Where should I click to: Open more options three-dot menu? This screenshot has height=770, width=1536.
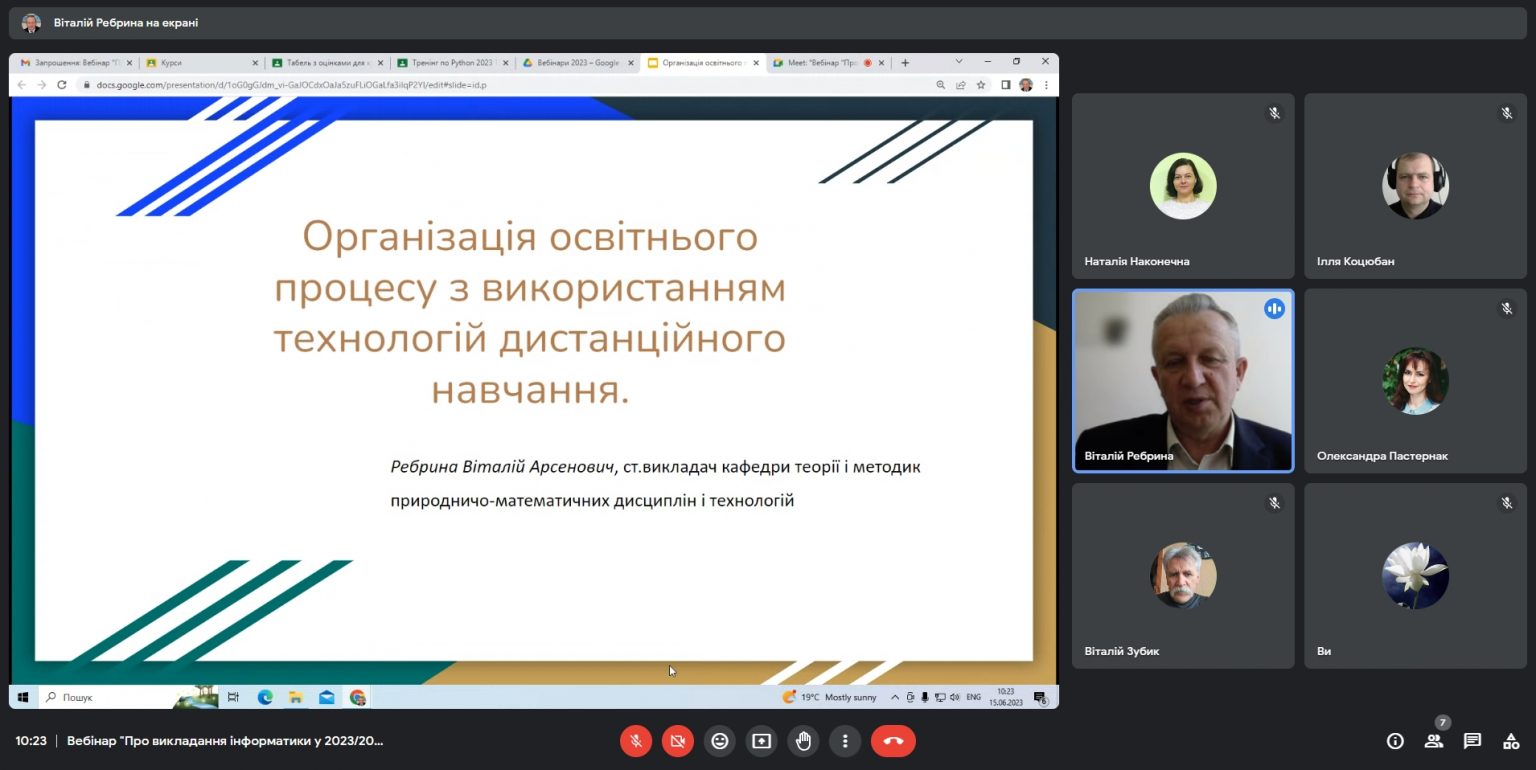click(845, 741)
